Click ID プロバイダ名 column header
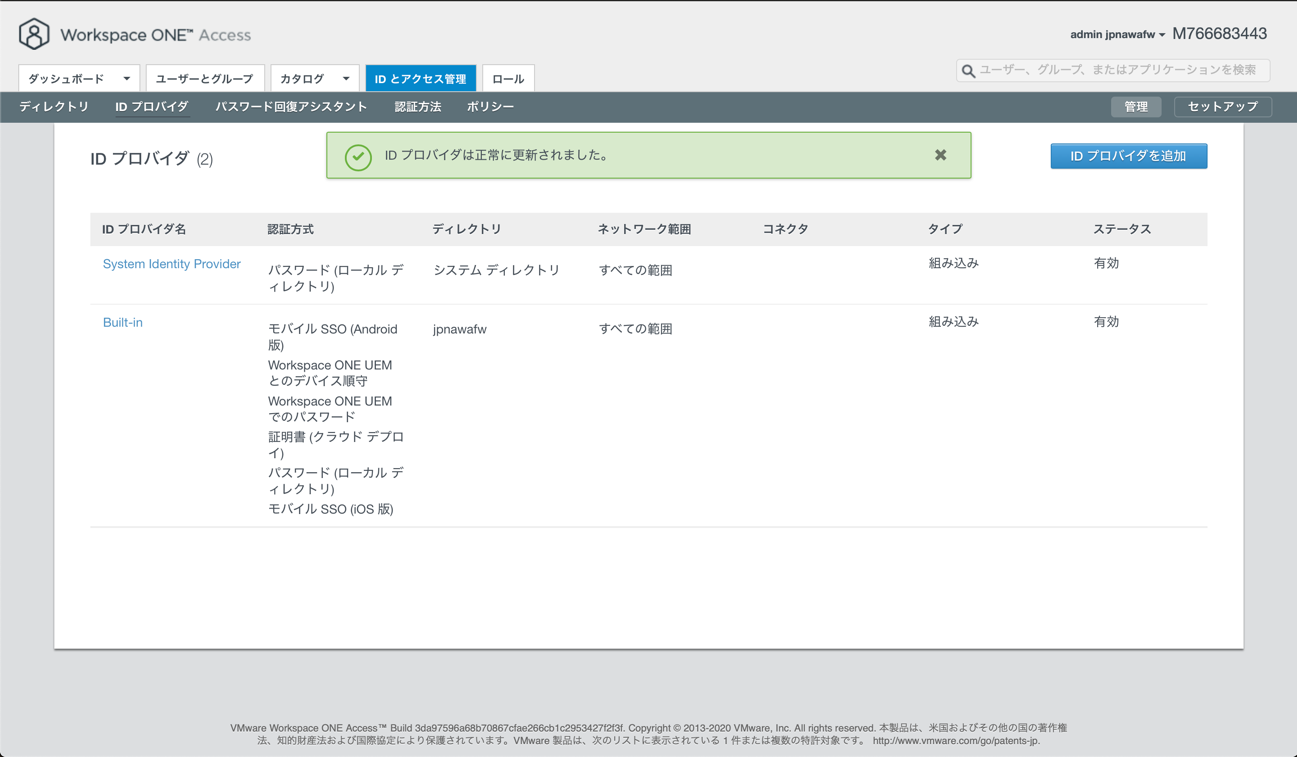The width and height of the screenshot is (1297, 757). (x=144, y=229)
